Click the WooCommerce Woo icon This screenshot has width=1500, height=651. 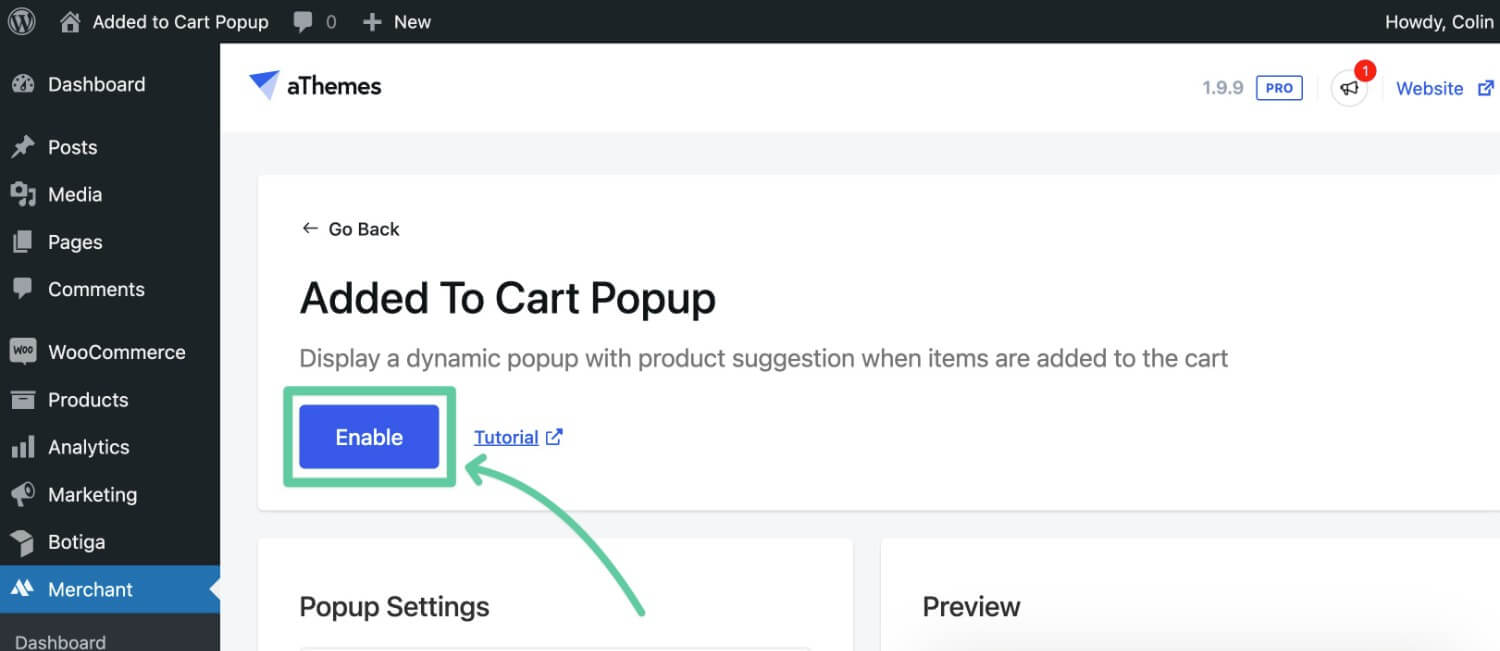(23, 352)
